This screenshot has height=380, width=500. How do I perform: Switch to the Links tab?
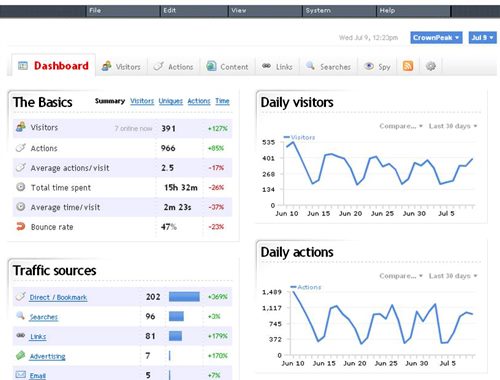pos(277,66)
